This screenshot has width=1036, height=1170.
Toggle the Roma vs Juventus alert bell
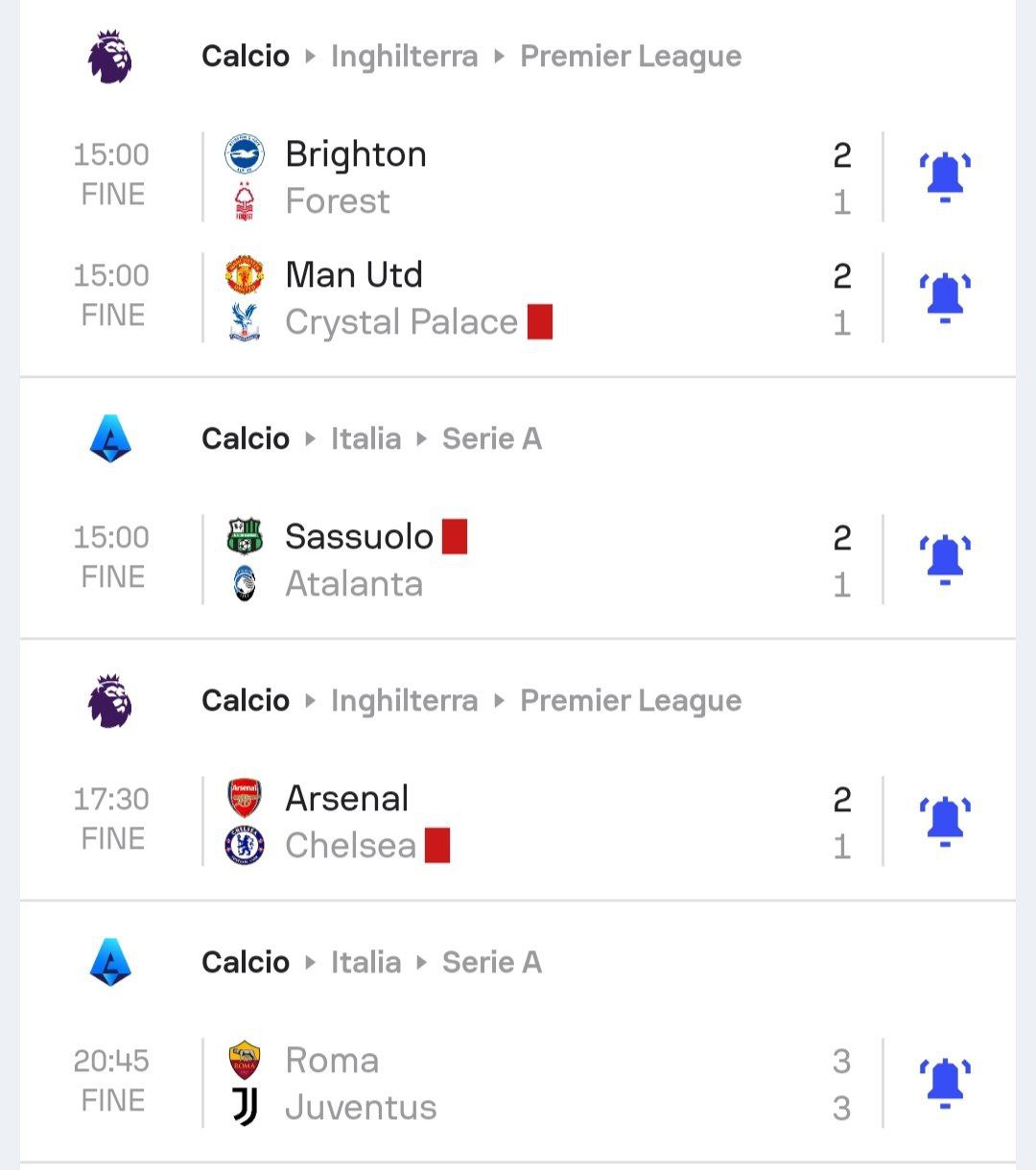pyautogui.click(x=945, y=1084)
